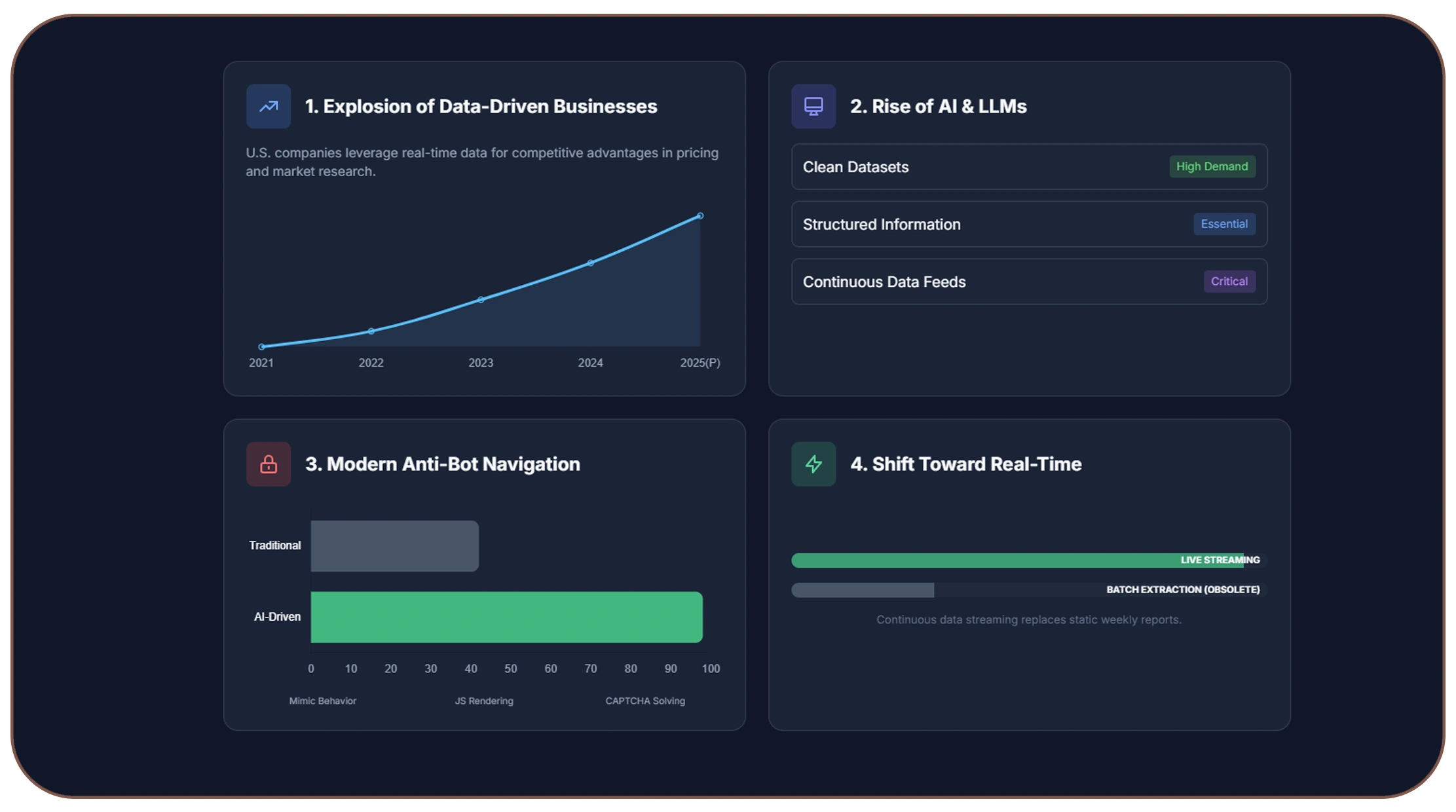The image size is (1456, 812).
Task: Select the monitor icon beside Rise of AI
Action: [x=813, y=106]
